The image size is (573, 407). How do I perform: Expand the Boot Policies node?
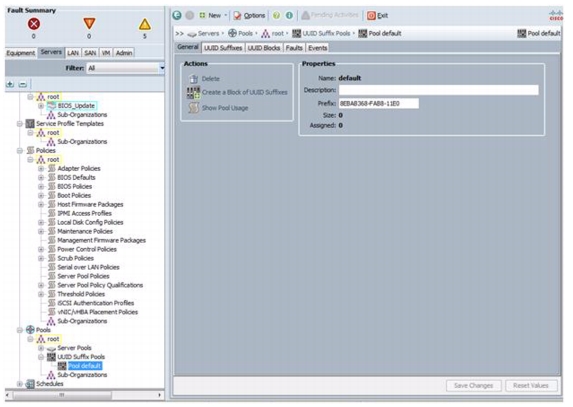[x=41, y=195]
